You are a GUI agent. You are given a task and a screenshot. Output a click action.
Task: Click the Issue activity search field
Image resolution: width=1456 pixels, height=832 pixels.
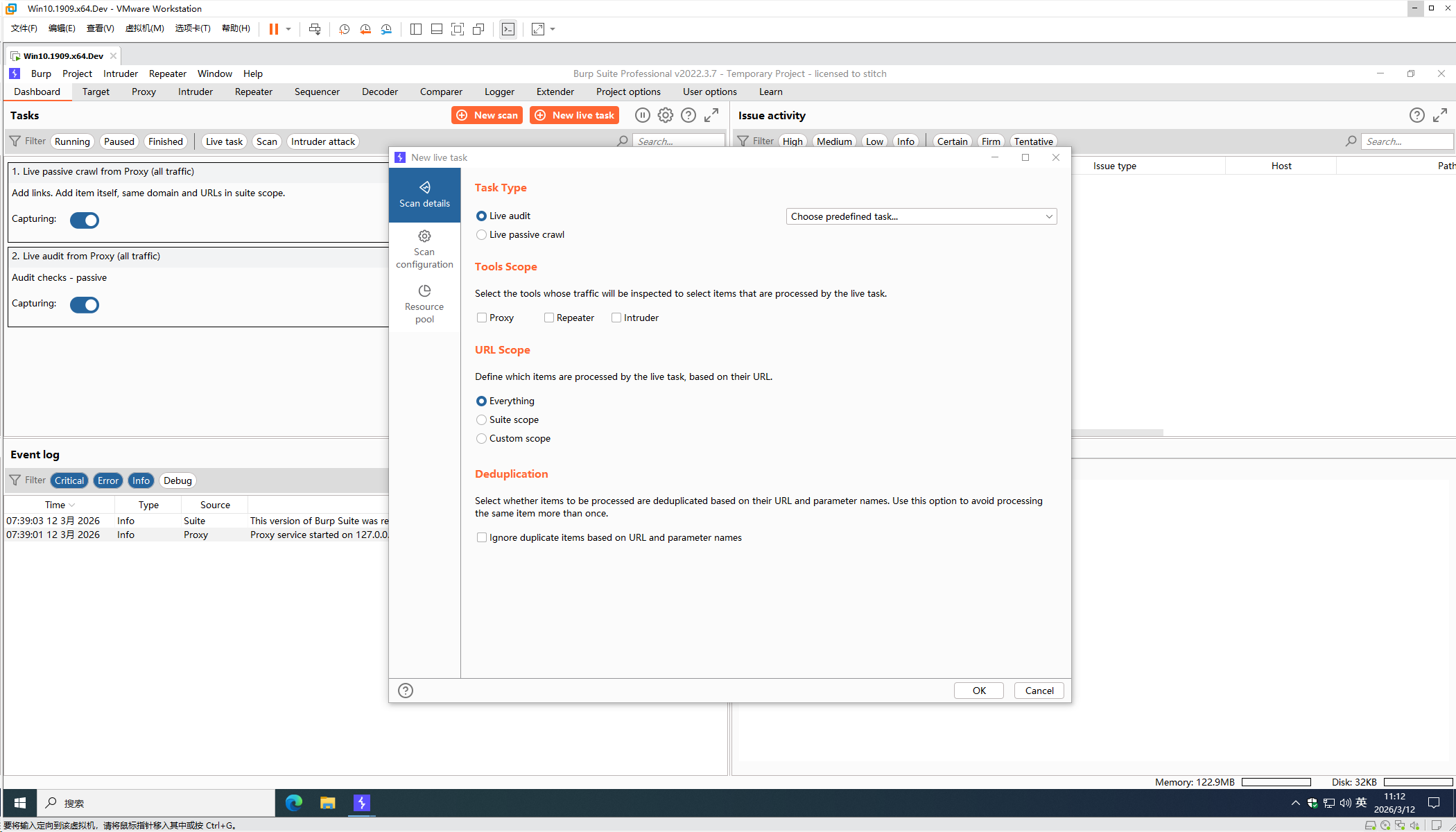pyautogui.click(x=1406, y=141)
